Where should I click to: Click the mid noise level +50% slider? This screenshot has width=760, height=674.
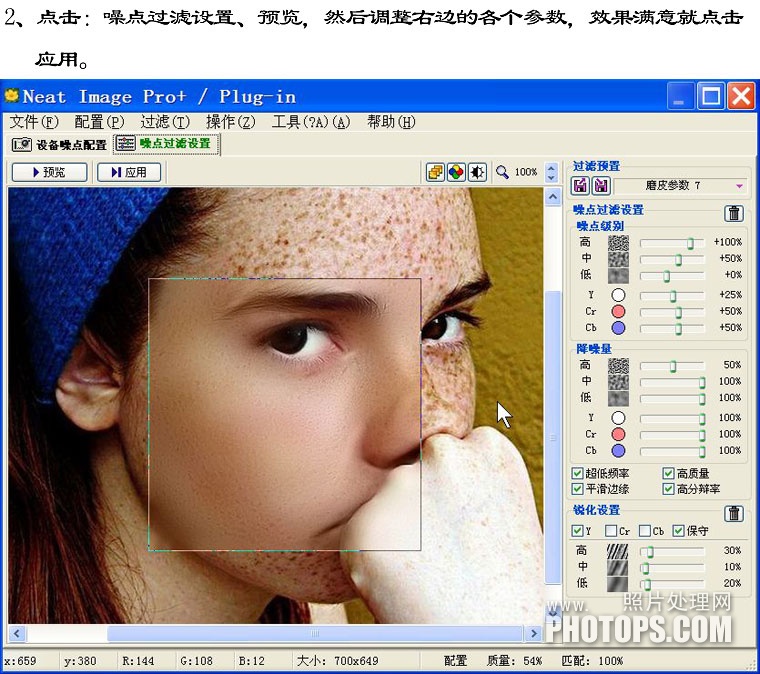(672, 259)
